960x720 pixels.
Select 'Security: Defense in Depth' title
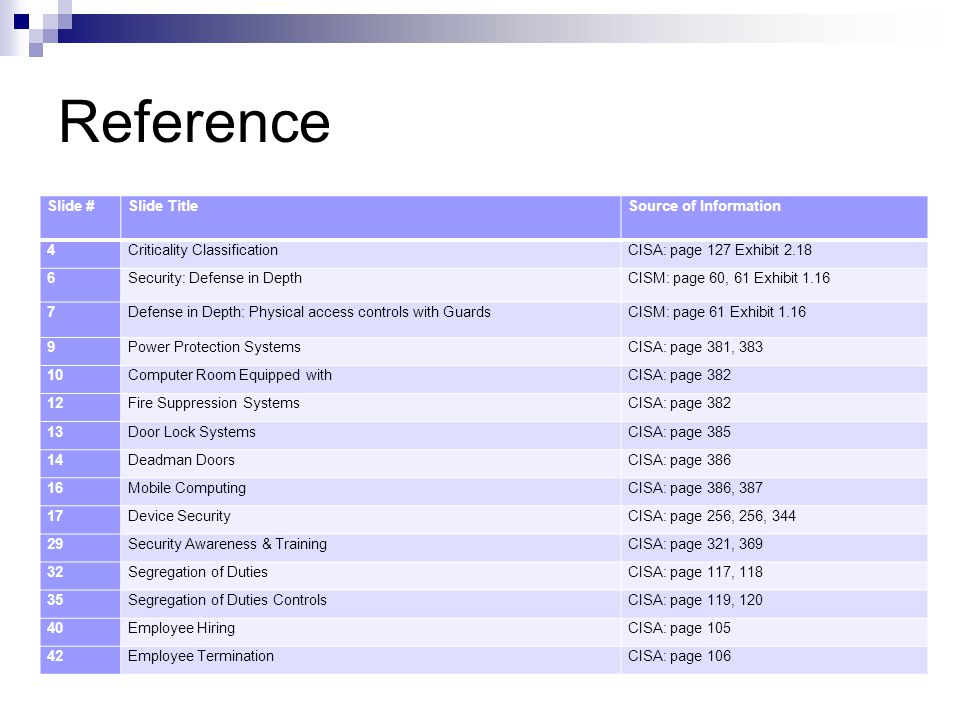pos(370,285)
